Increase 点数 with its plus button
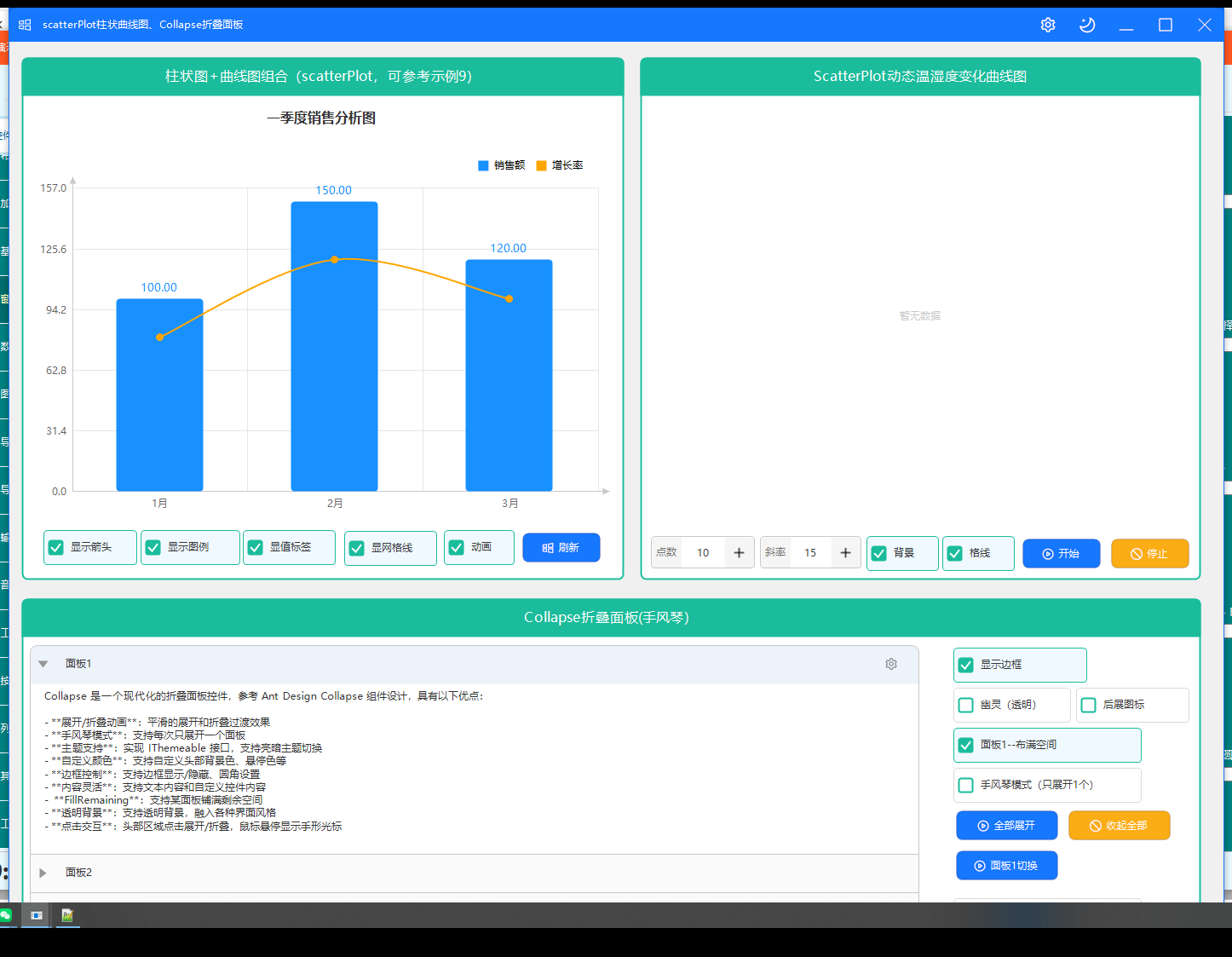Screen dimensions: 1232x957 pyautogui.click(x=739, y=553)
